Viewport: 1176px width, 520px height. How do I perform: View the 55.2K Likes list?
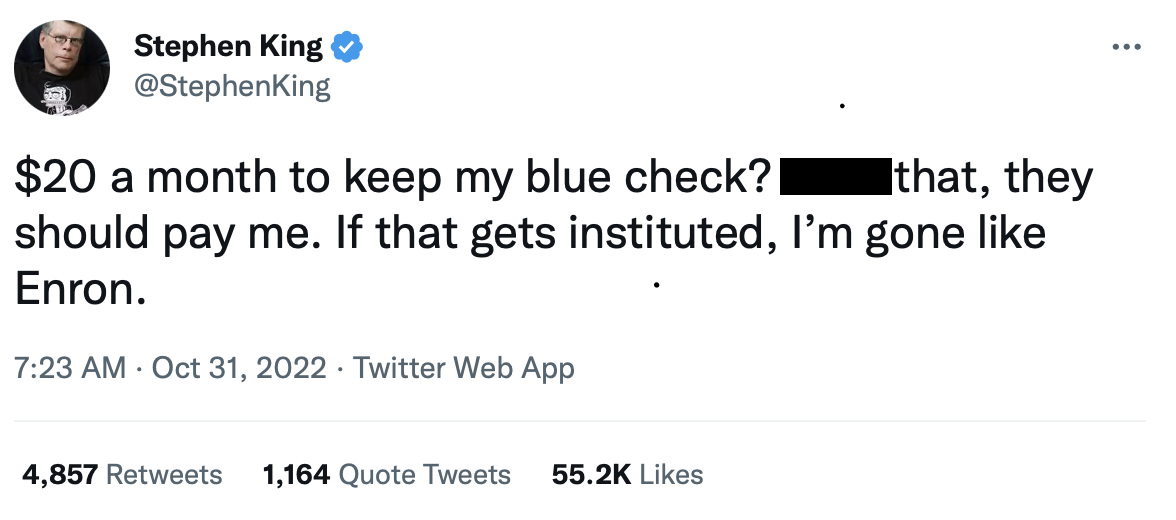pos(627,474)
